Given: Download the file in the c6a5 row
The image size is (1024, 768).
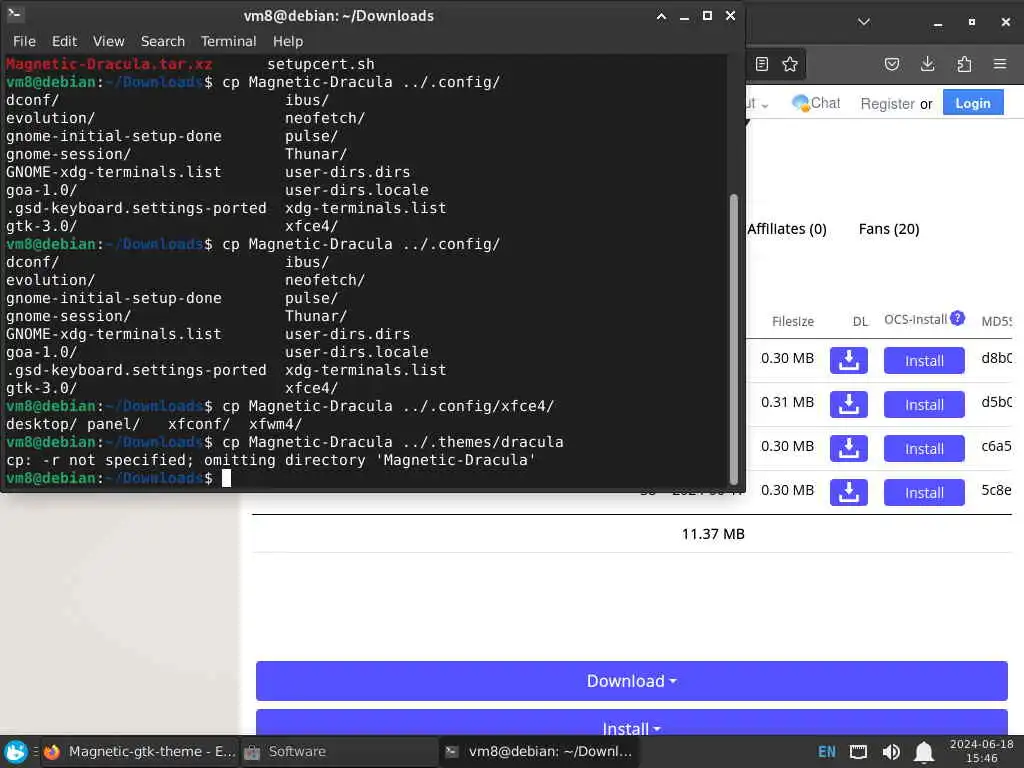Looking at the screenshot, I should pos(848,449).
